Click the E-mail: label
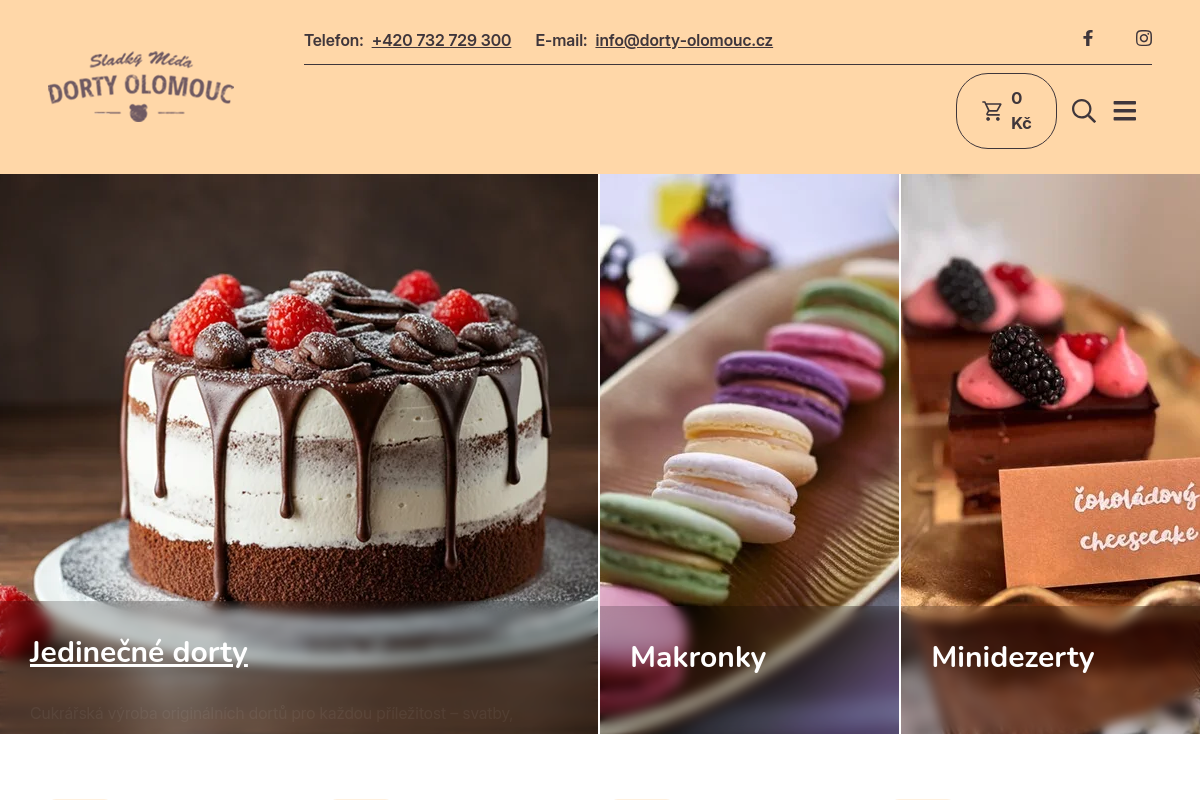 (561, 40)
